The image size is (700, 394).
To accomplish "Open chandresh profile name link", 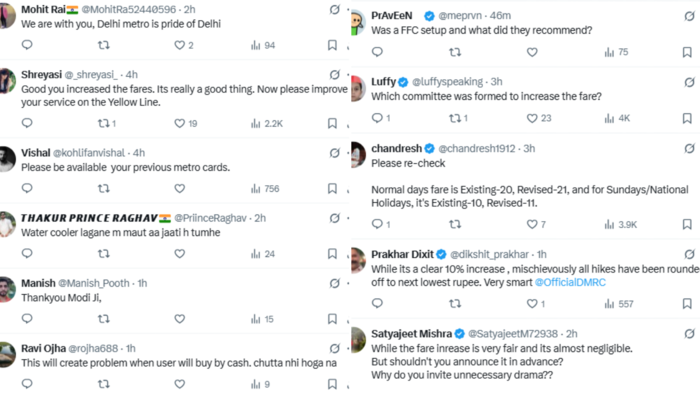I will pyautogui.click(x=396, y=149).
